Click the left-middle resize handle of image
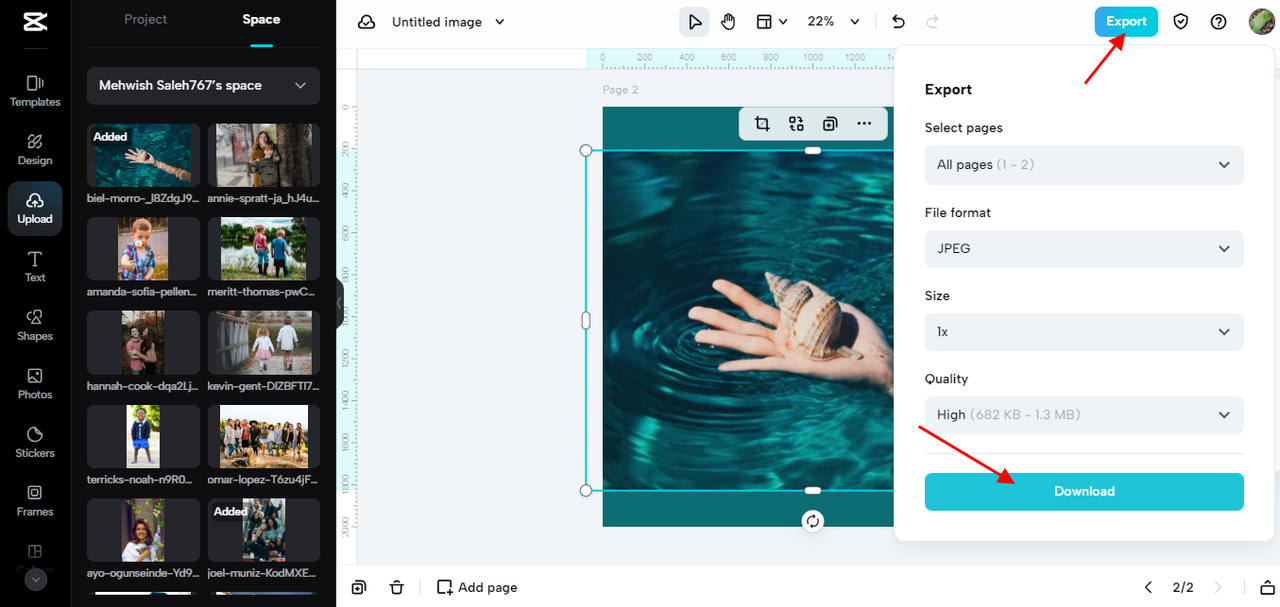The height and width of the screenshot is (607, 1280). pos(586,320)
